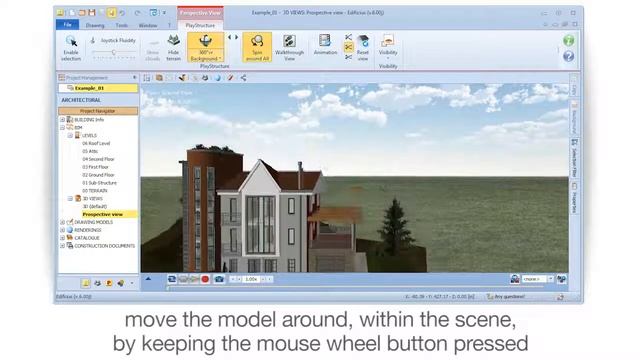The width and height of the screenshot is (640, 360).
Task: Collapse the LEVELS node
Action: tap(70, 135)
